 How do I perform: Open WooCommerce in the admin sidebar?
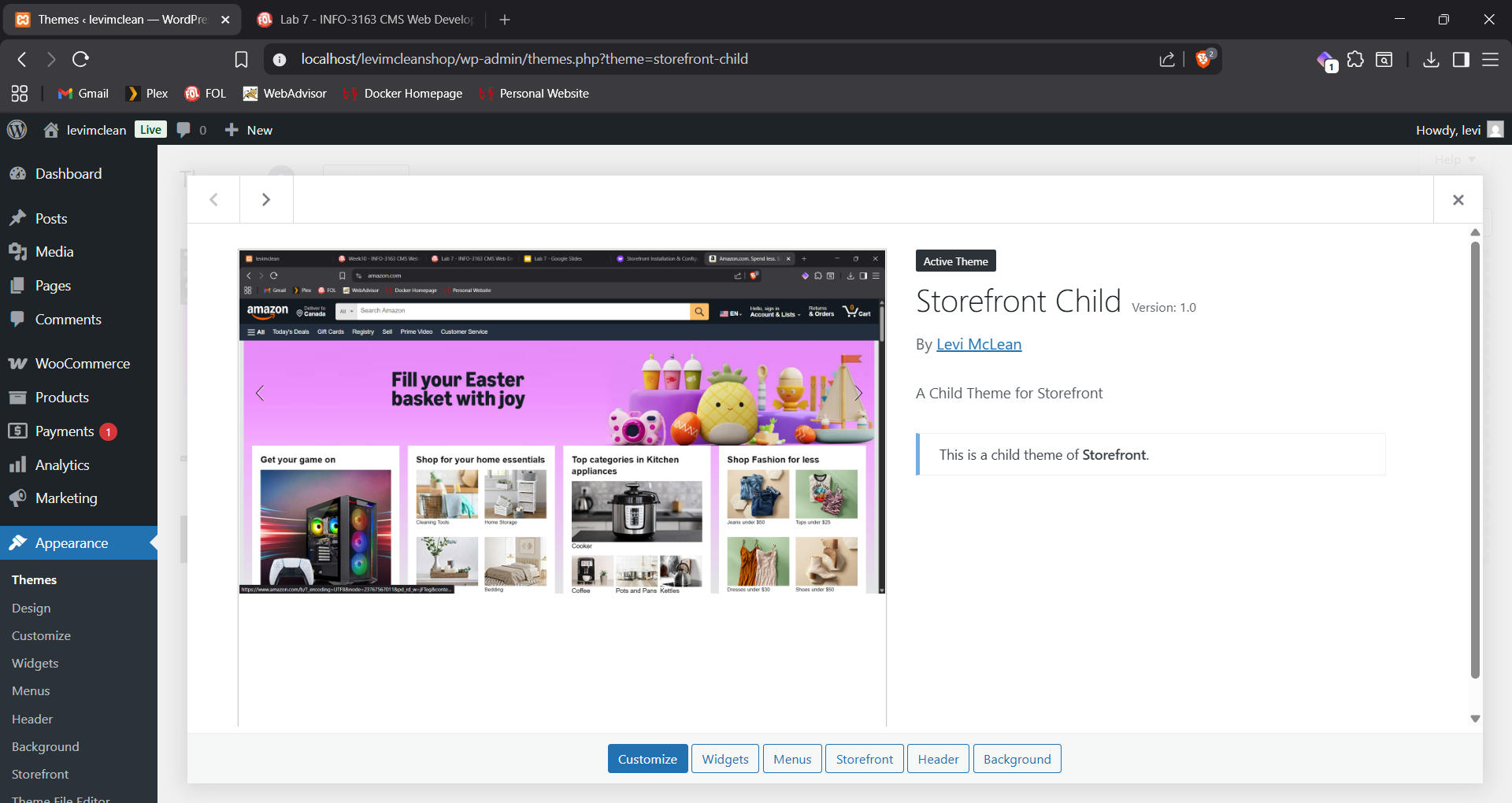82,364
